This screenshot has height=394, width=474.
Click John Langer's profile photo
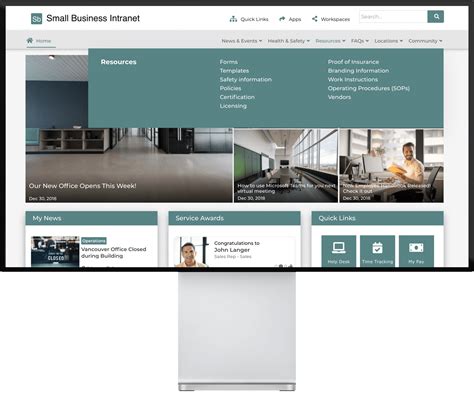point(192,252)
